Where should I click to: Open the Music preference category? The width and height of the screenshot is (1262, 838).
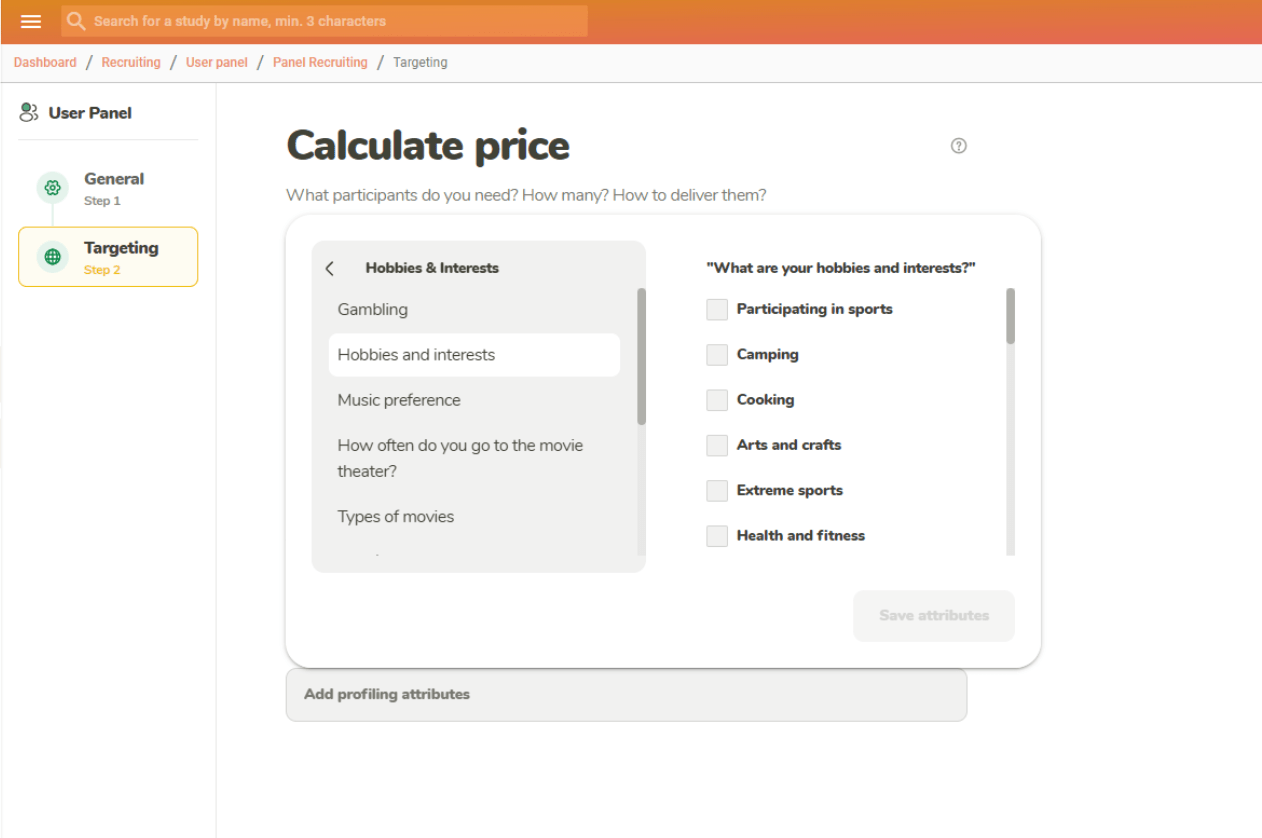(398, 400)
